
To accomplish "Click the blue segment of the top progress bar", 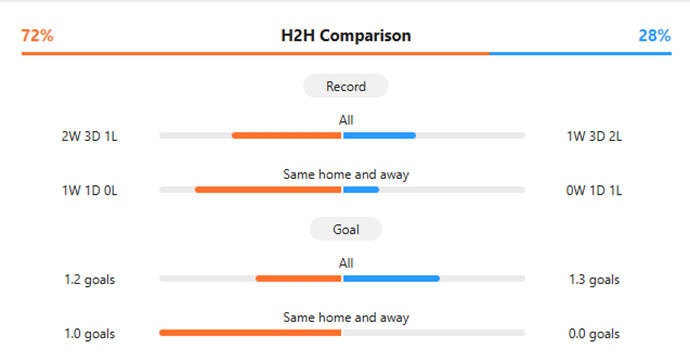I will (580, 54).
